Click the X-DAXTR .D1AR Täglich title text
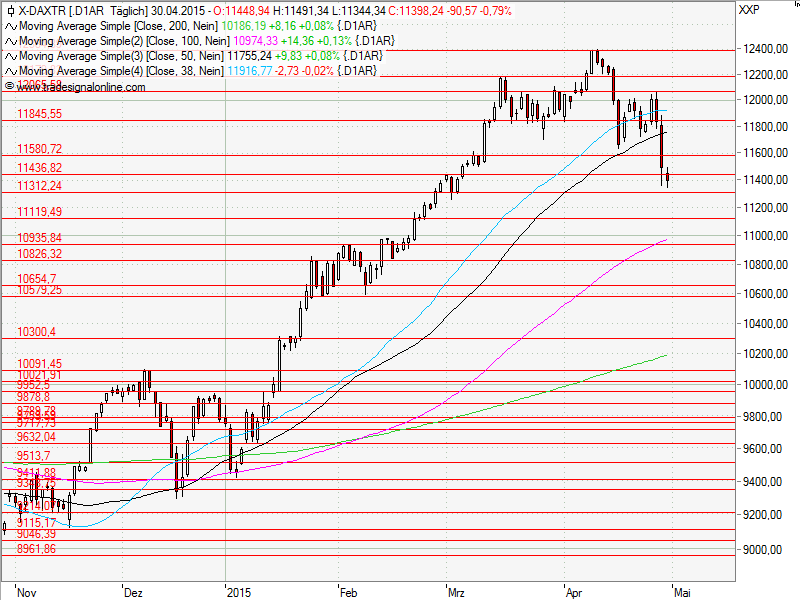The image size is (800, 600). (80, 12)
